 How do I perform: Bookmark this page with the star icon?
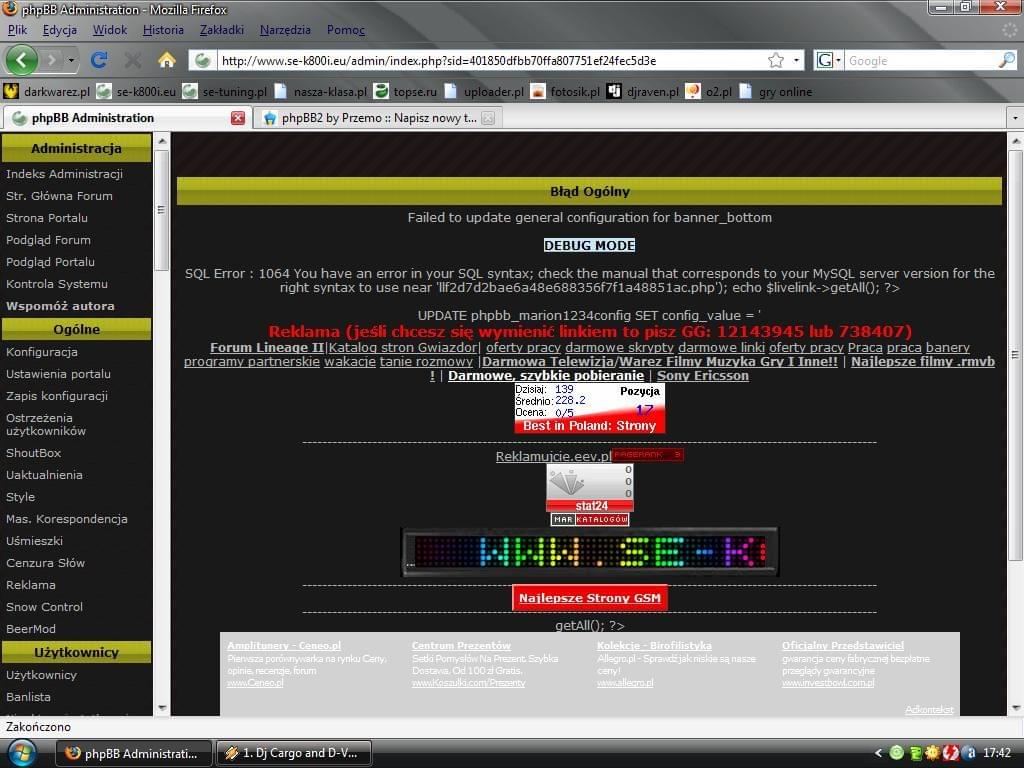776,61
